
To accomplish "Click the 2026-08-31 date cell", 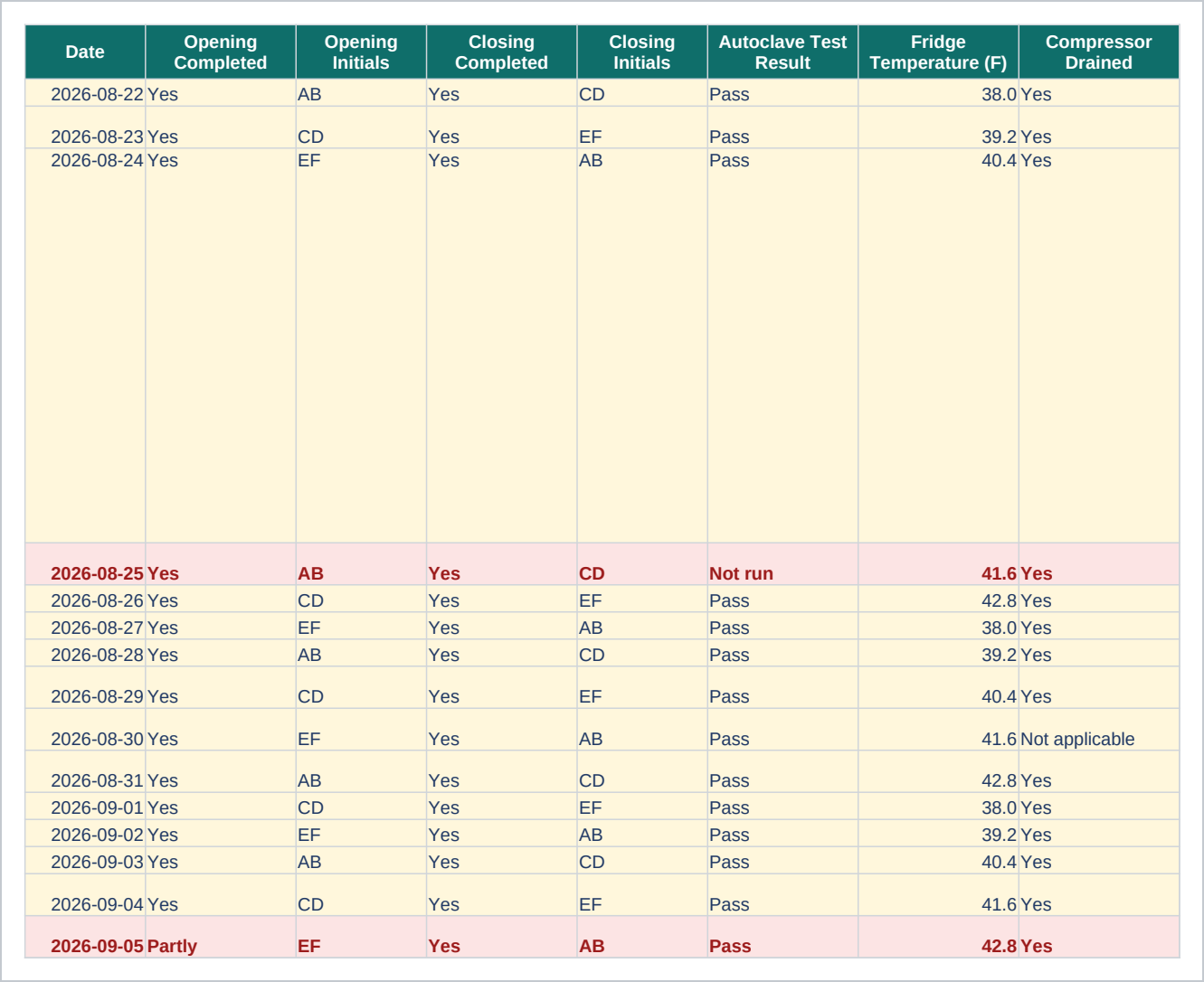I will (85, 771).
